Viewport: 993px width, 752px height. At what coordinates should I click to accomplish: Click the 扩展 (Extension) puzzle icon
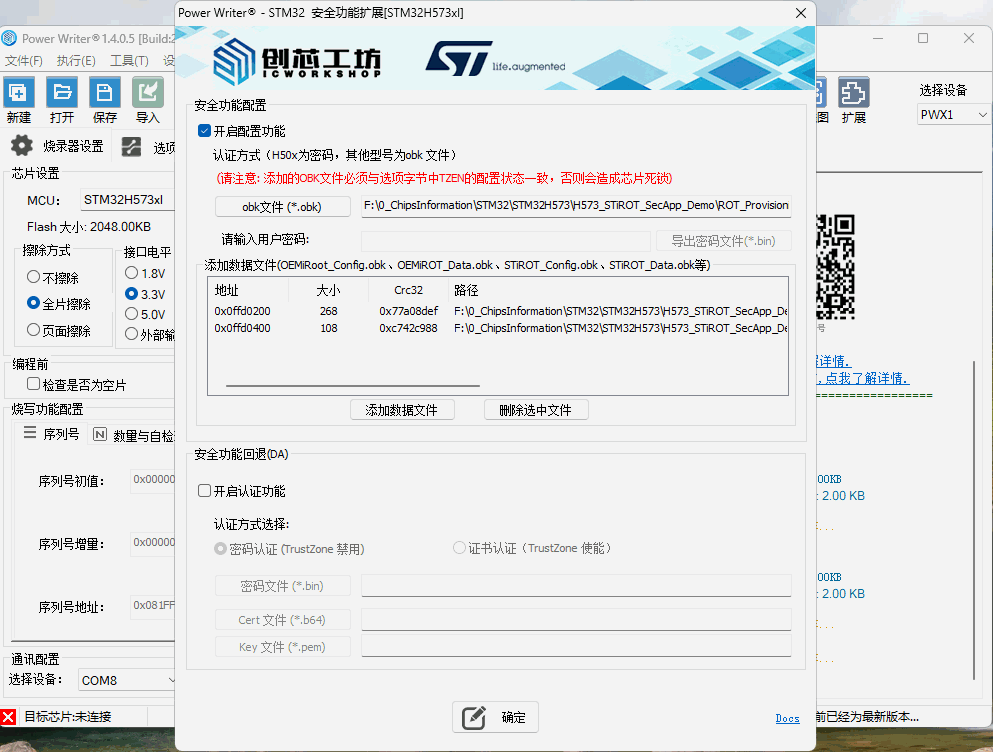pos(853,93)
